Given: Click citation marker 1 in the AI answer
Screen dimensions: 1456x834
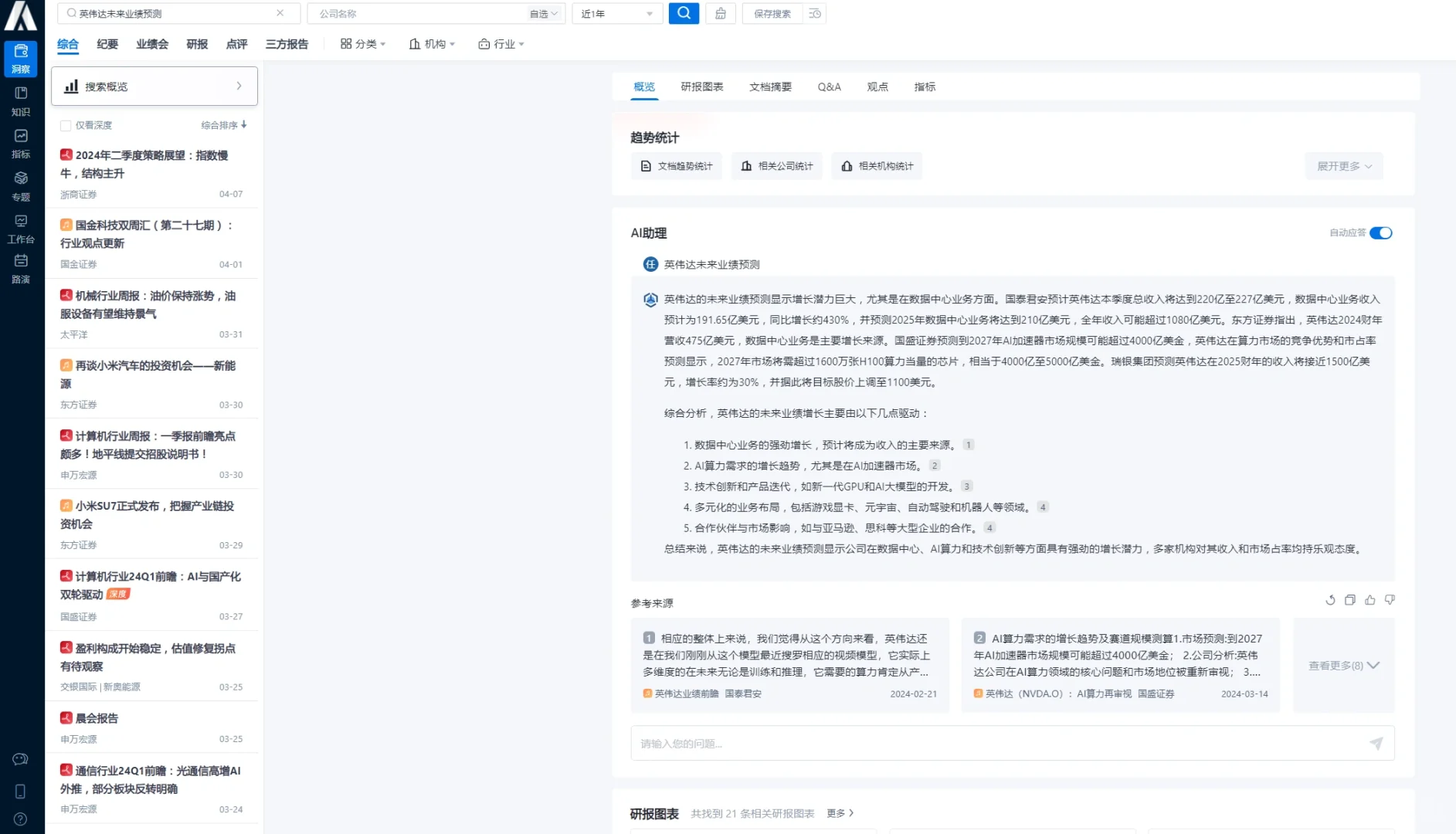Looking at the screenshot, I should pos(969,445).
